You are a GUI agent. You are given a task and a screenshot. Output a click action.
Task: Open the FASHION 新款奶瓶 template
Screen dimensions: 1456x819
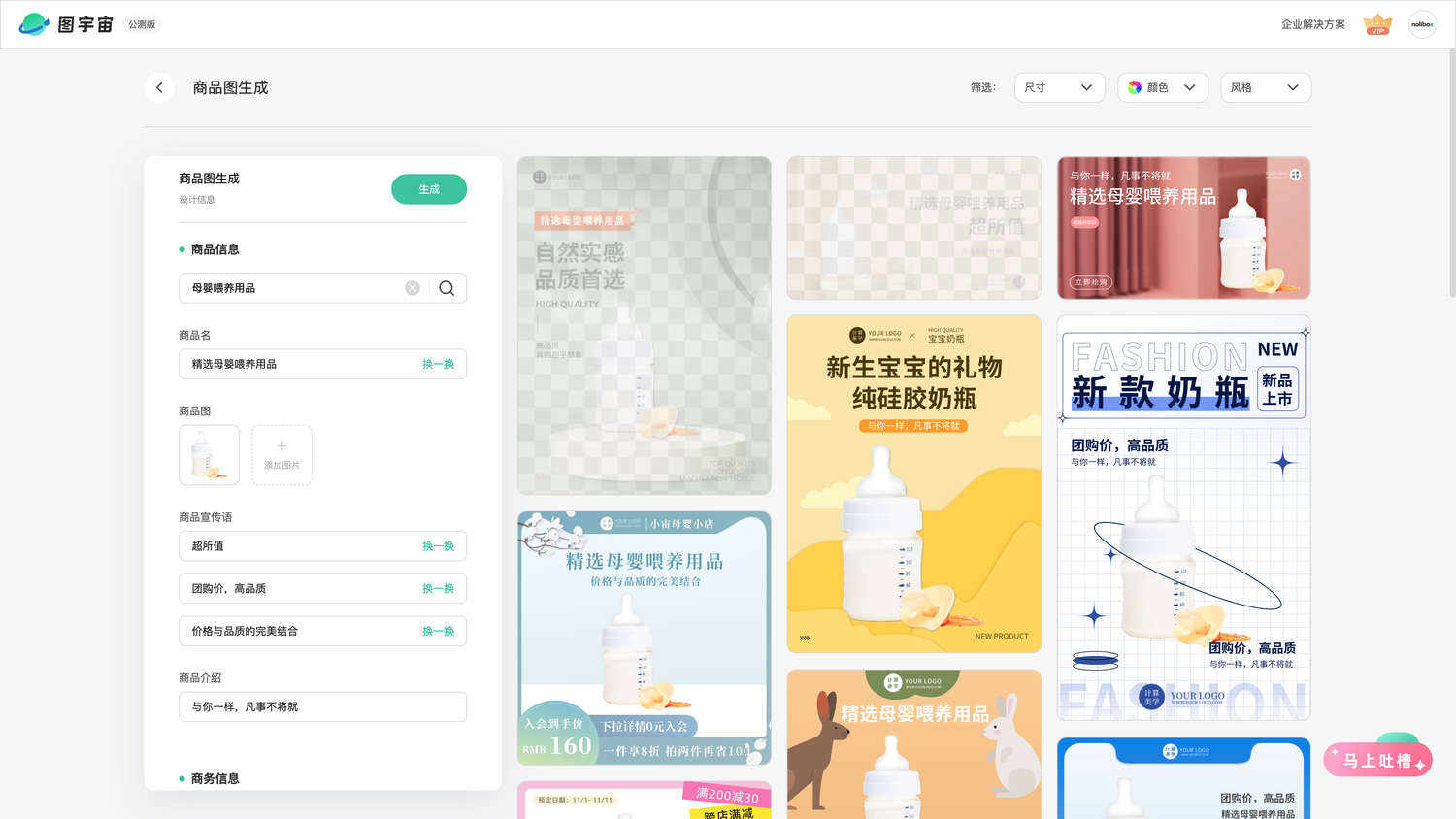click(x=1184, y=518)
